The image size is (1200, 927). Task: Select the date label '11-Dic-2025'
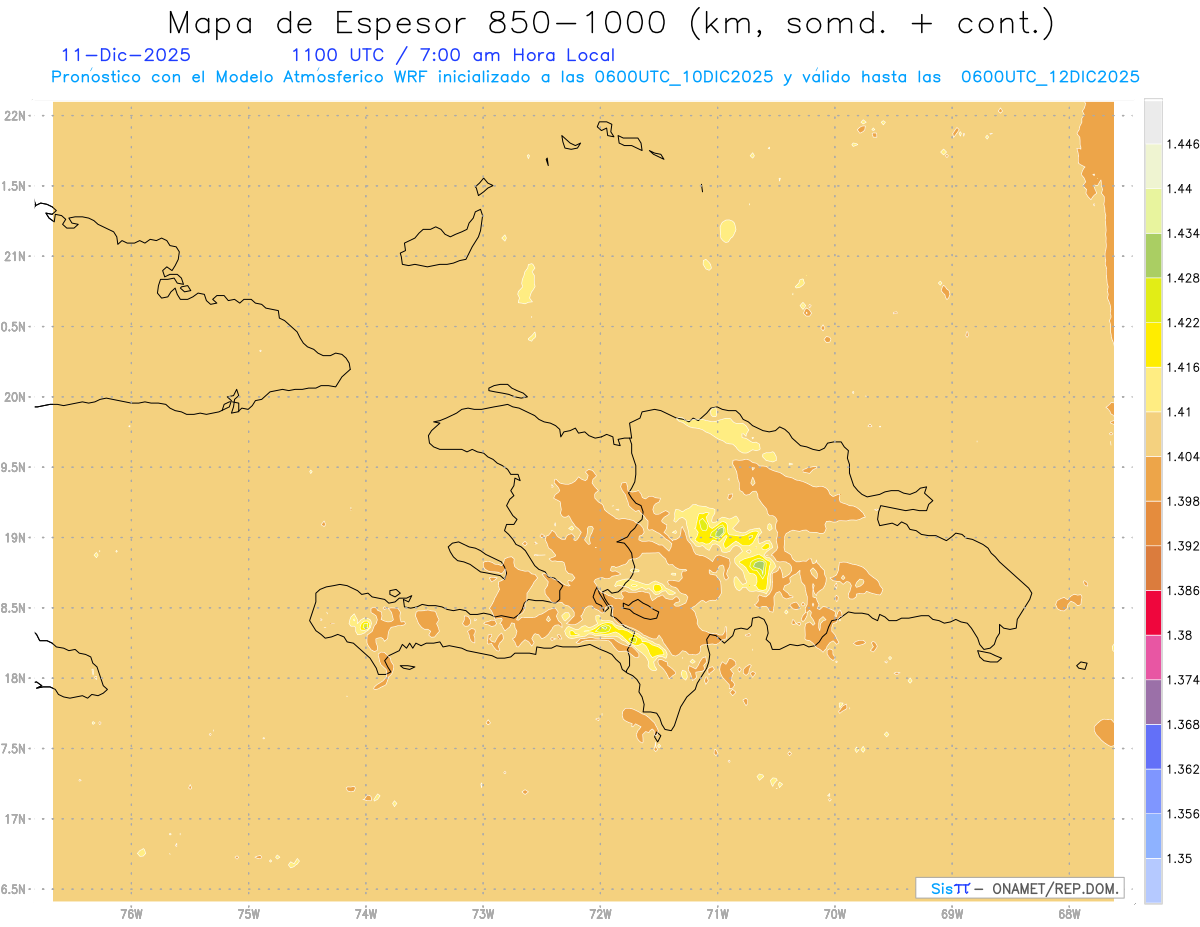(x=126, y=55)
